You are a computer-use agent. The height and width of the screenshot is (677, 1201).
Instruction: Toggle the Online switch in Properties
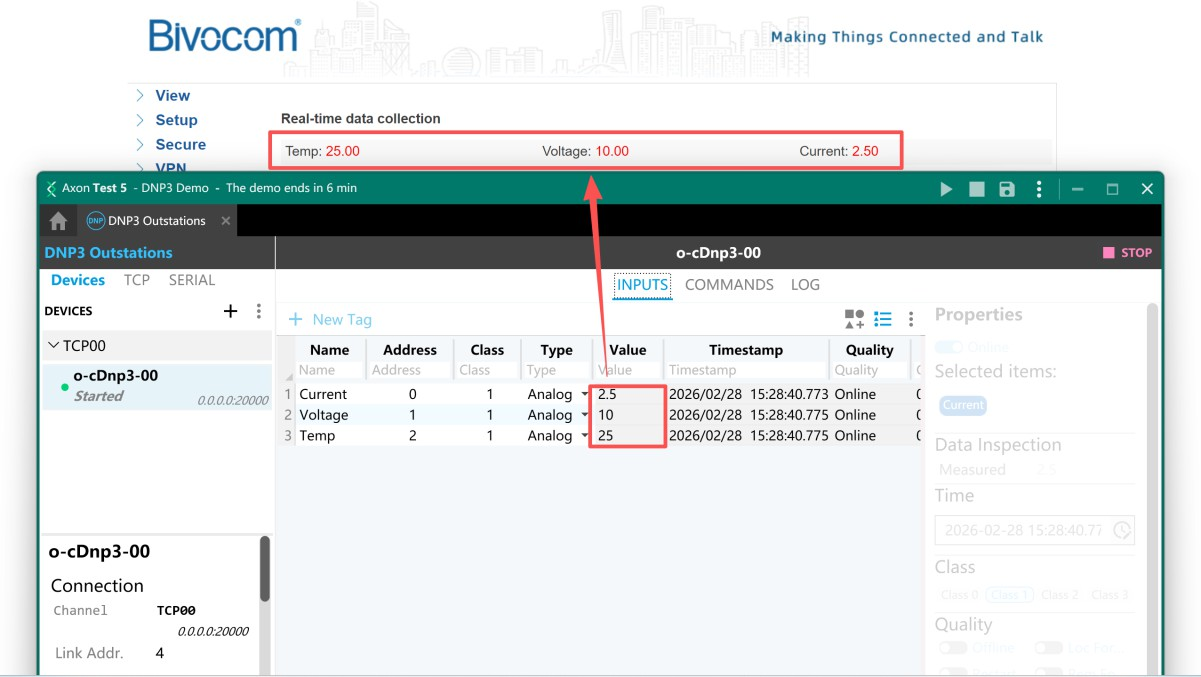click(x=948, y=347)
